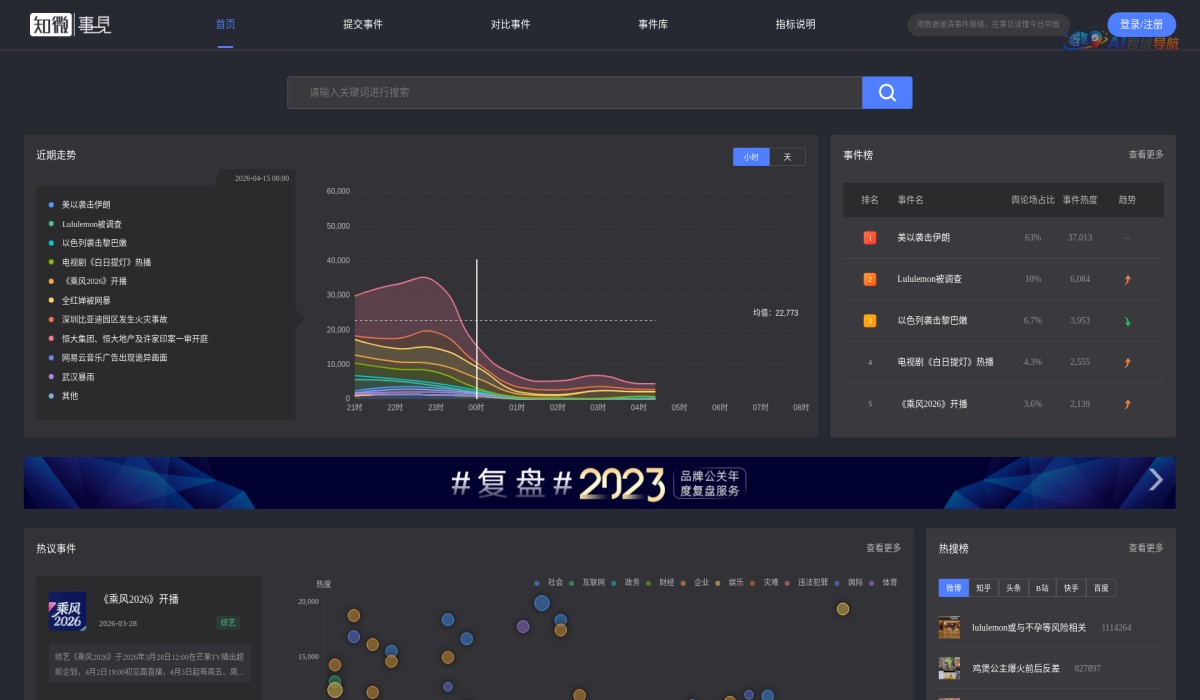Click the downward trend arrow beside 以色列袭击黎巴嫩
This screenshot has width=1200, height=700.
pyautogui.click(x=1127, y=322)
